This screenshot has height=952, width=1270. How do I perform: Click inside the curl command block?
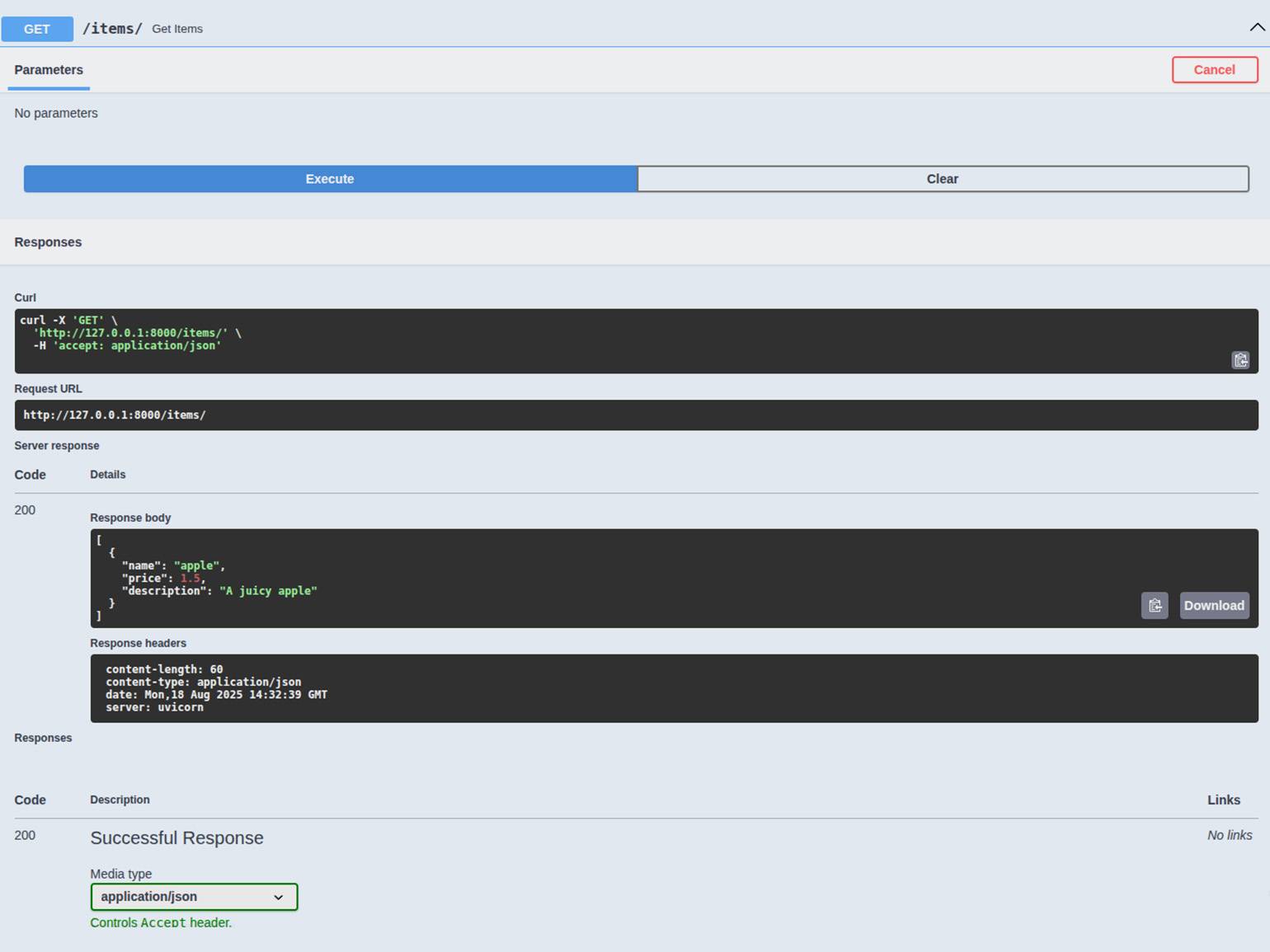point(577,340)
